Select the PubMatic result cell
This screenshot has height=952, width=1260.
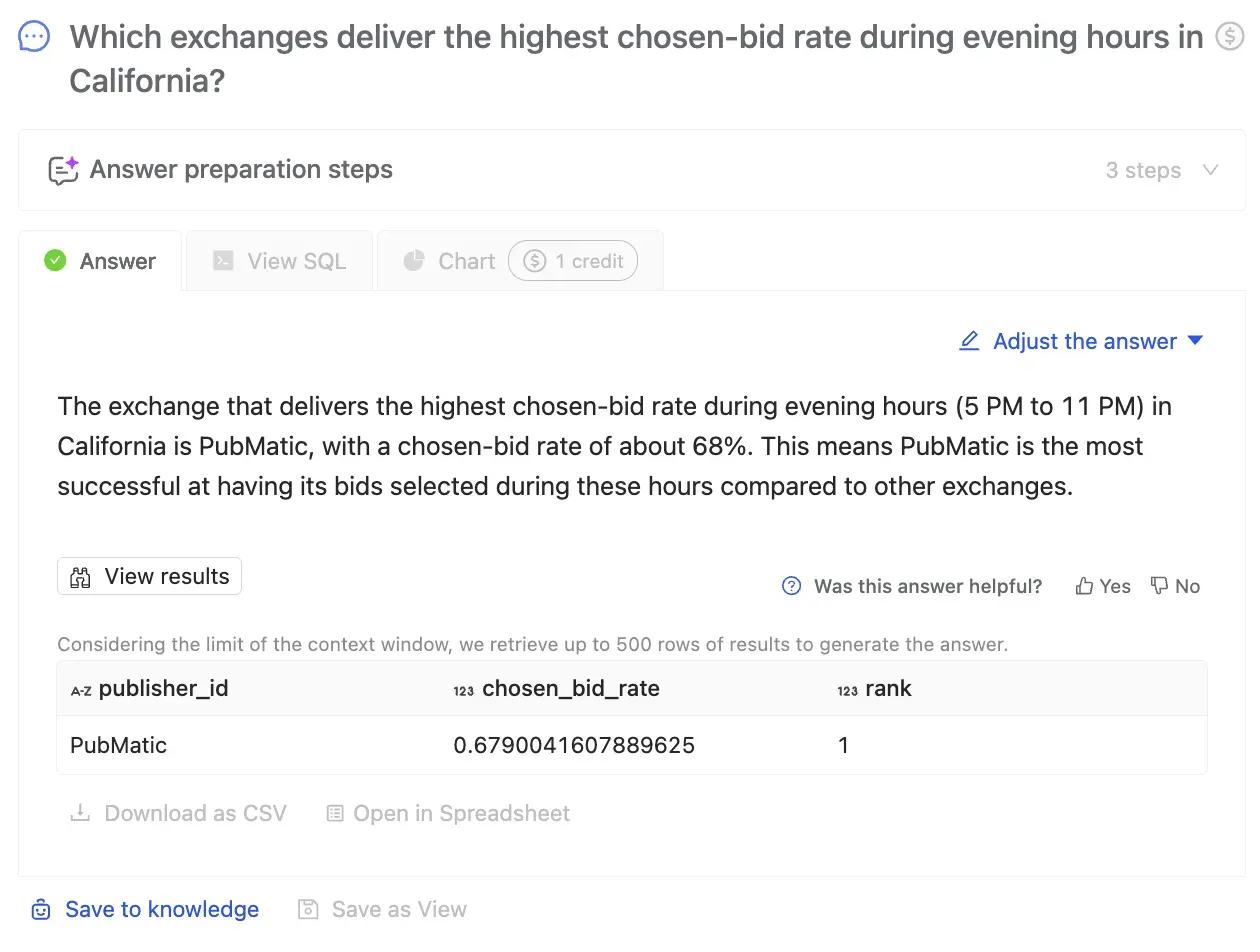(x=118, y=745)
